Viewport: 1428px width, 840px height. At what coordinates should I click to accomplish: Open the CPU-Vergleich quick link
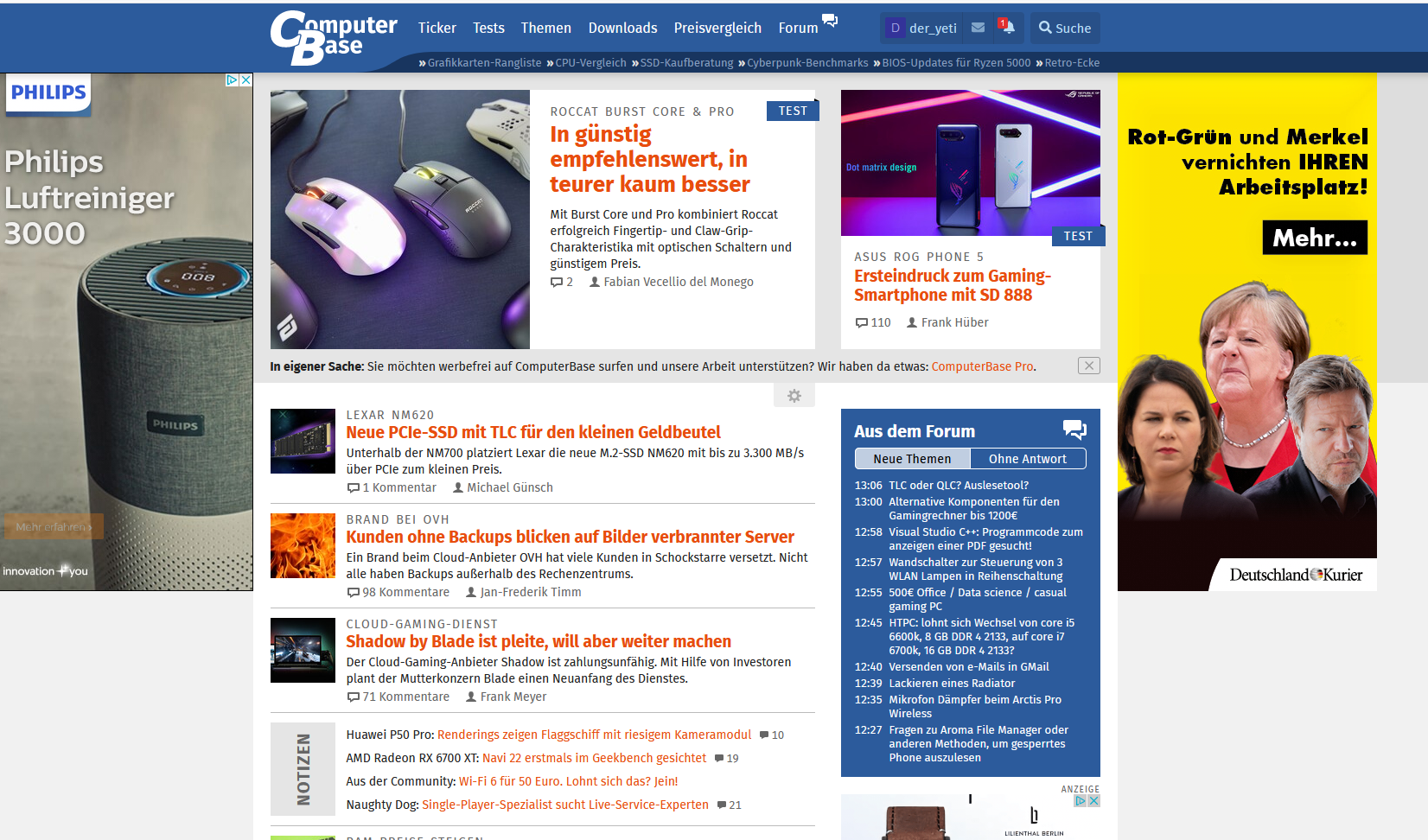point(590,62)
